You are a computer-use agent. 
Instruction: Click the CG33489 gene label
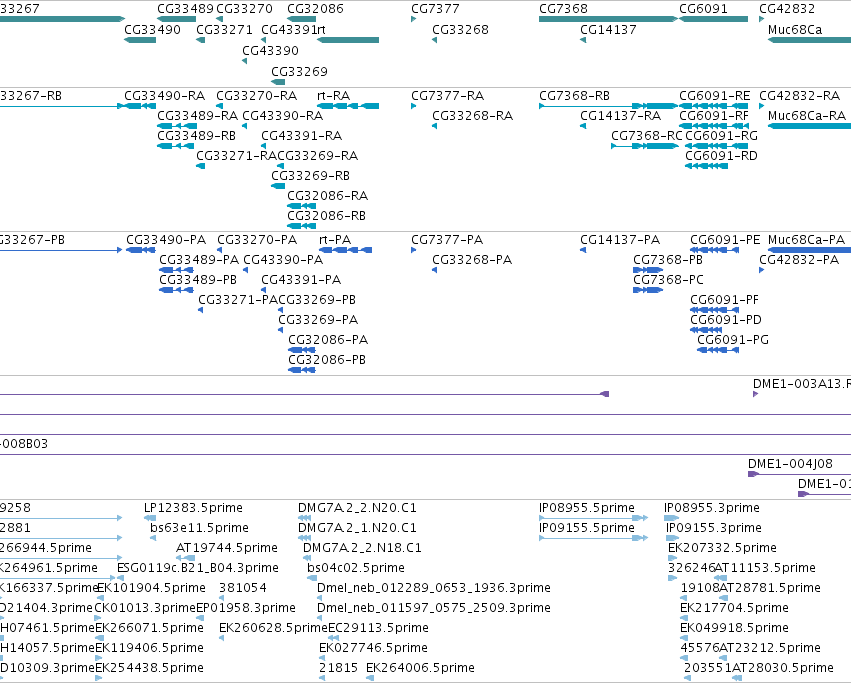[x=185, y=9]
